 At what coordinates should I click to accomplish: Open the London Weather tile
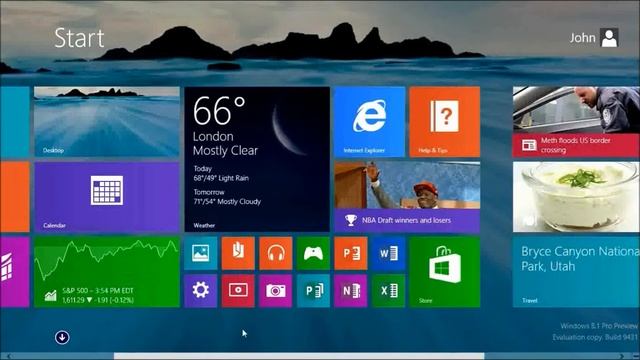[x=257, y=159]
